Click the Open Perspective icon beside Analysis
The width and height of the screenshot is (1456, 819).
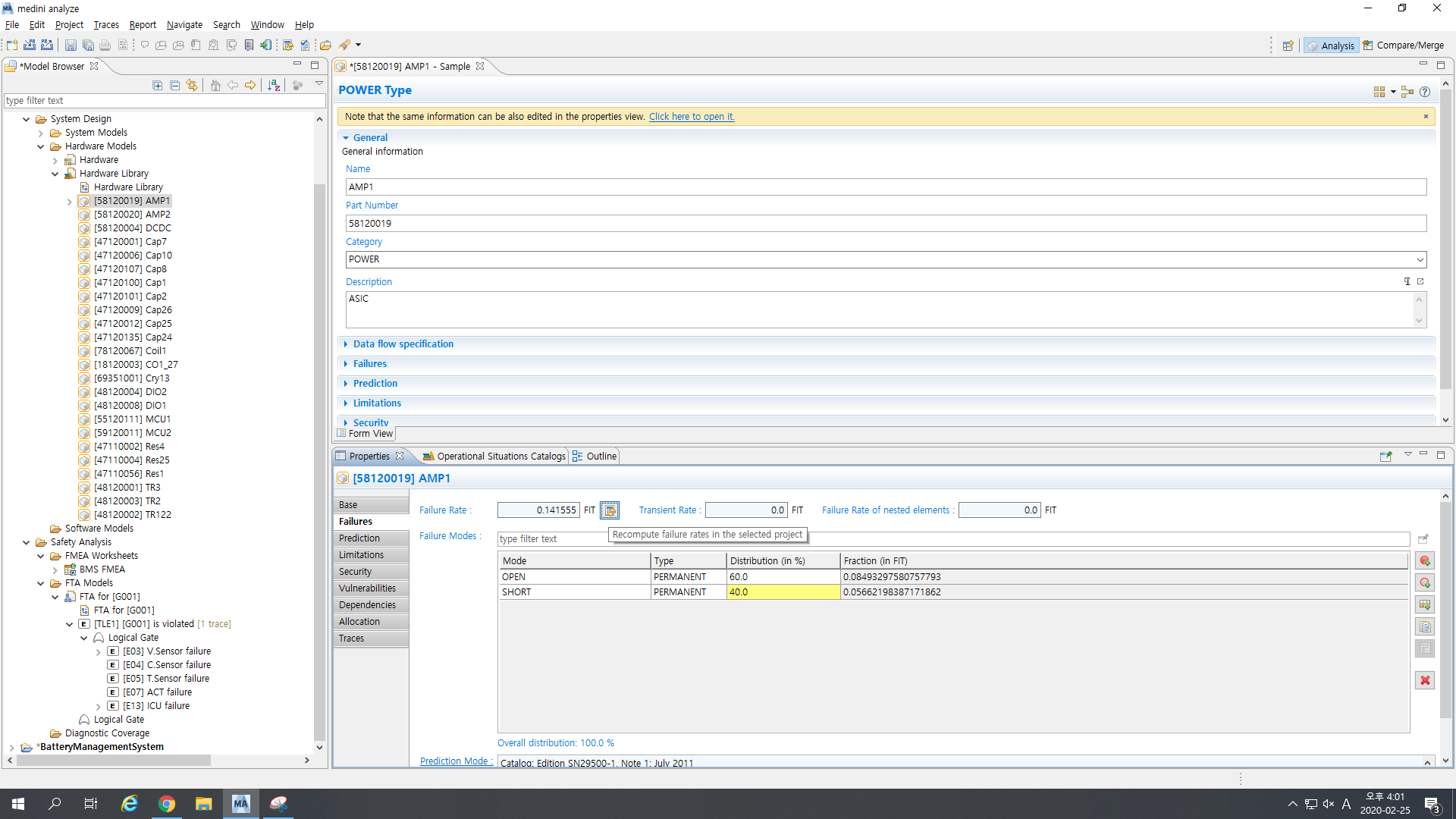[x=1288, y=45]
